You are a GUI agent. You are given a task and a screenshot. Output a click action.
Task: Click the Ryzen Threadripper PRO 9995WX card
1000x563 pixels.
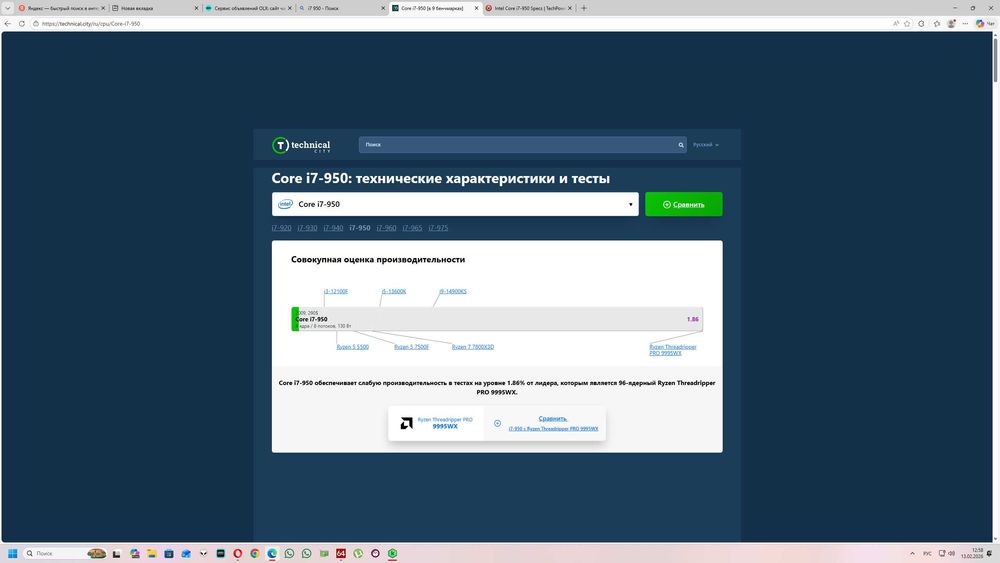pos(436,423)
